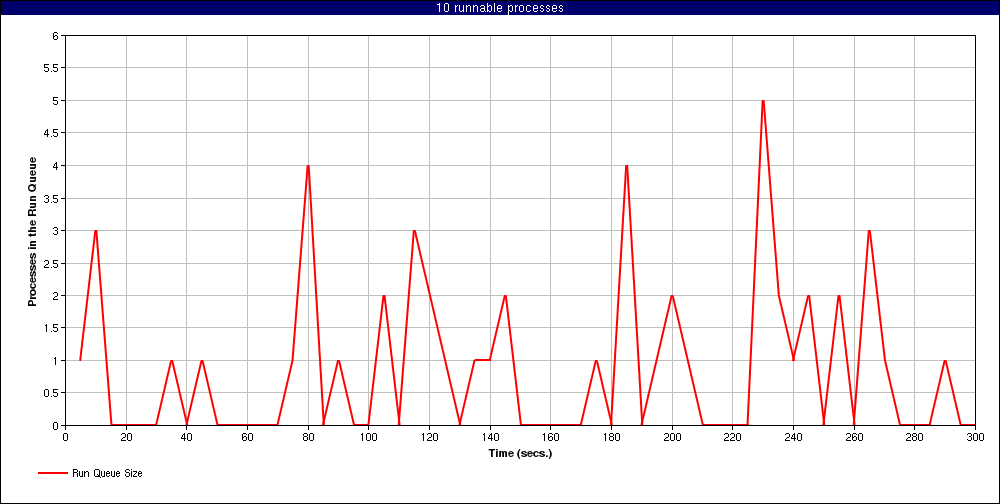
Task: Click the peak of 2 at 105 seconds
Action: tap(384, 295)
